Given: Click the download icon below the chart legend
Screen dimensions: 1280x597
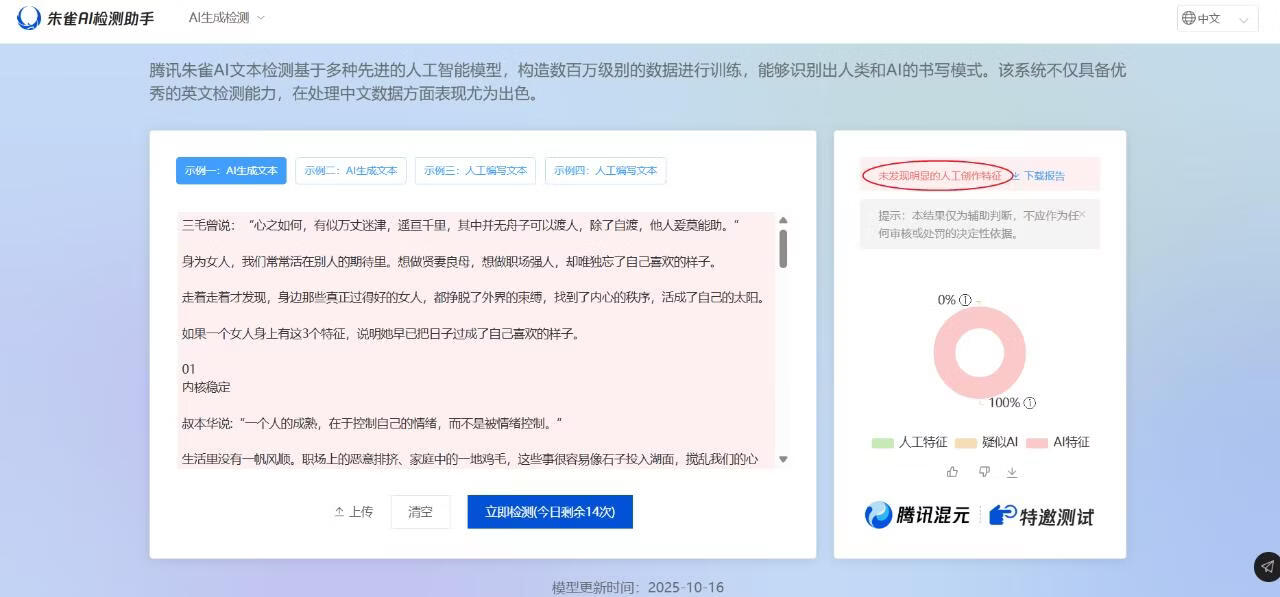Looking at the screenshot, I should click(1012, 471).
